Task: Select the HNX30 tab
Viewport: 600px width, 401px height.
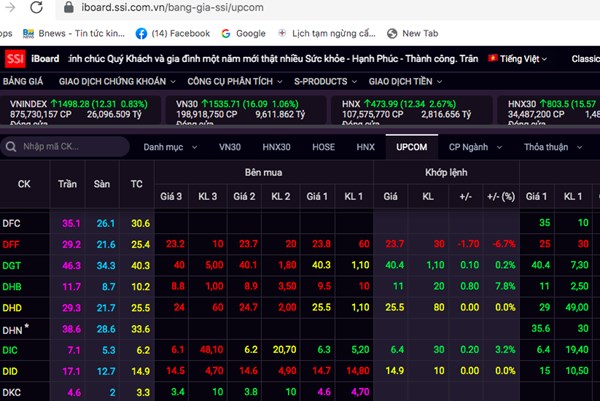Action: point(277,148)
